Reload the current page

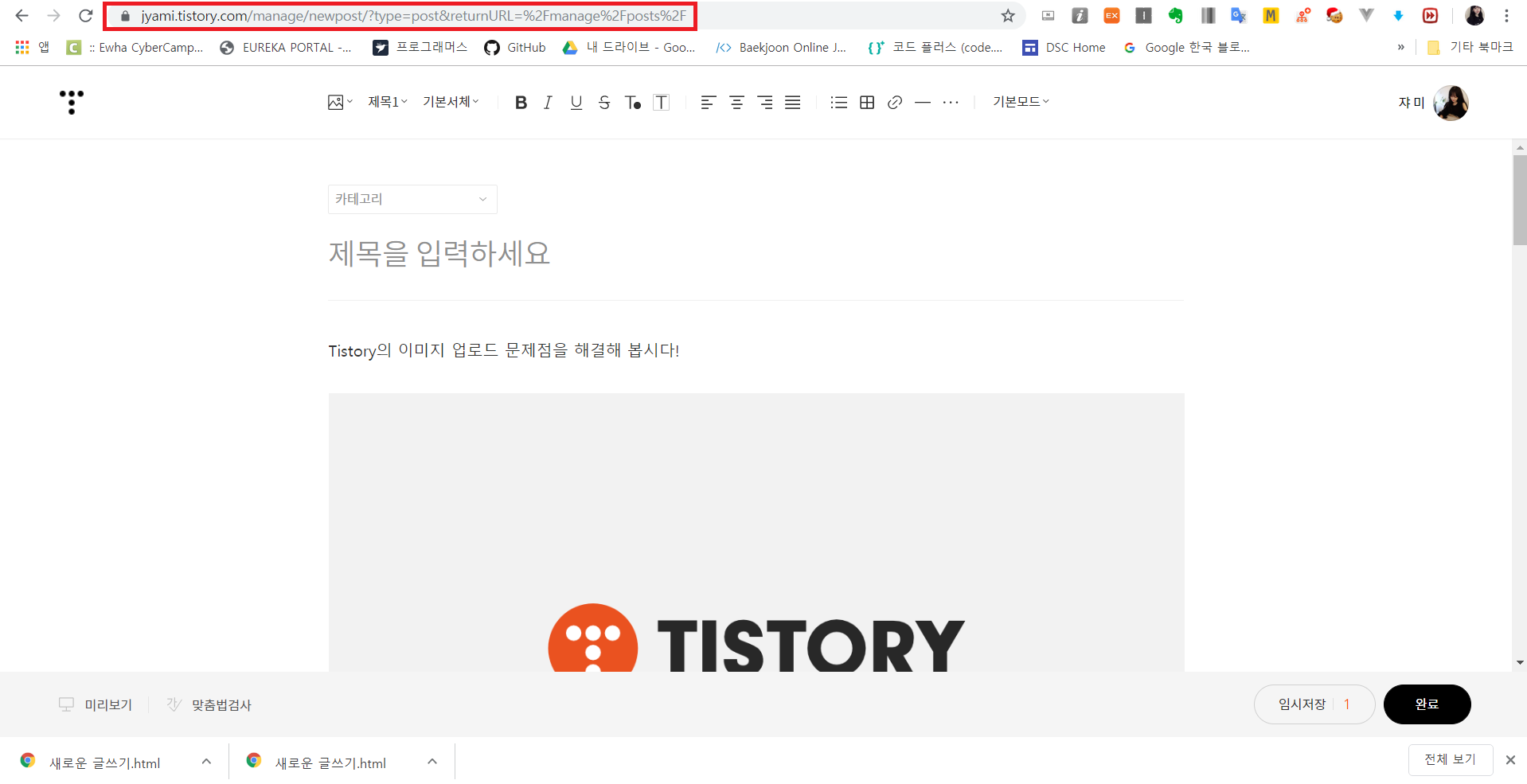[x=86, y=16]
